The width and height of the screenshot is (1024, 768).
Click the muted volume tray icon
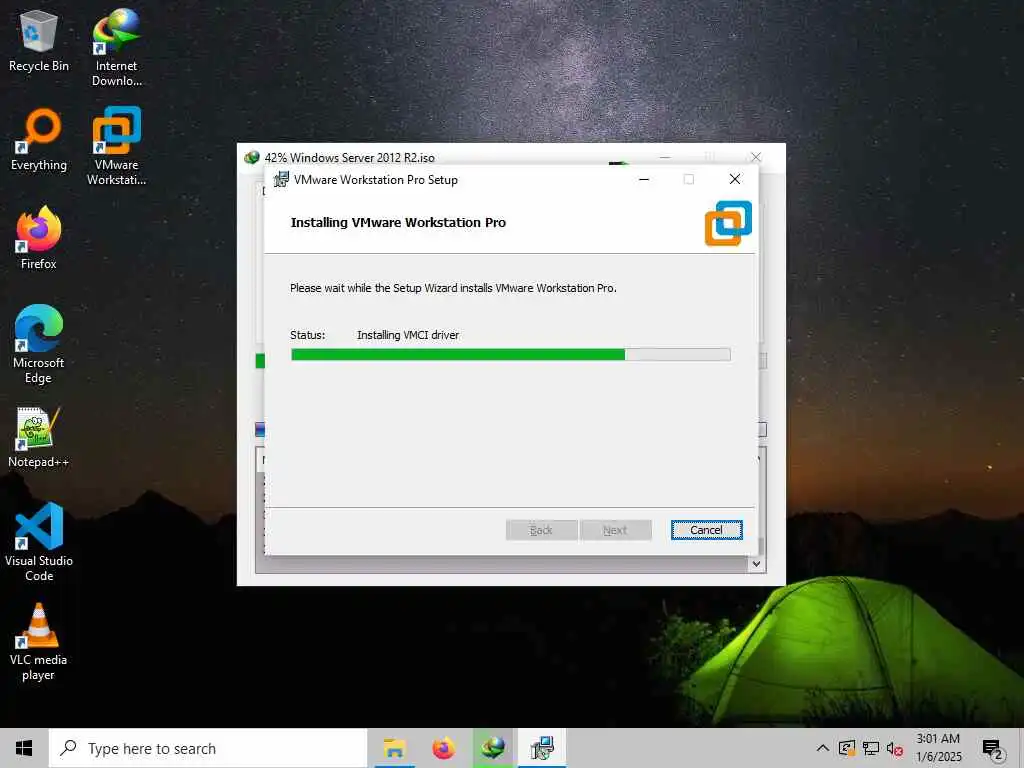click(894, 749)
